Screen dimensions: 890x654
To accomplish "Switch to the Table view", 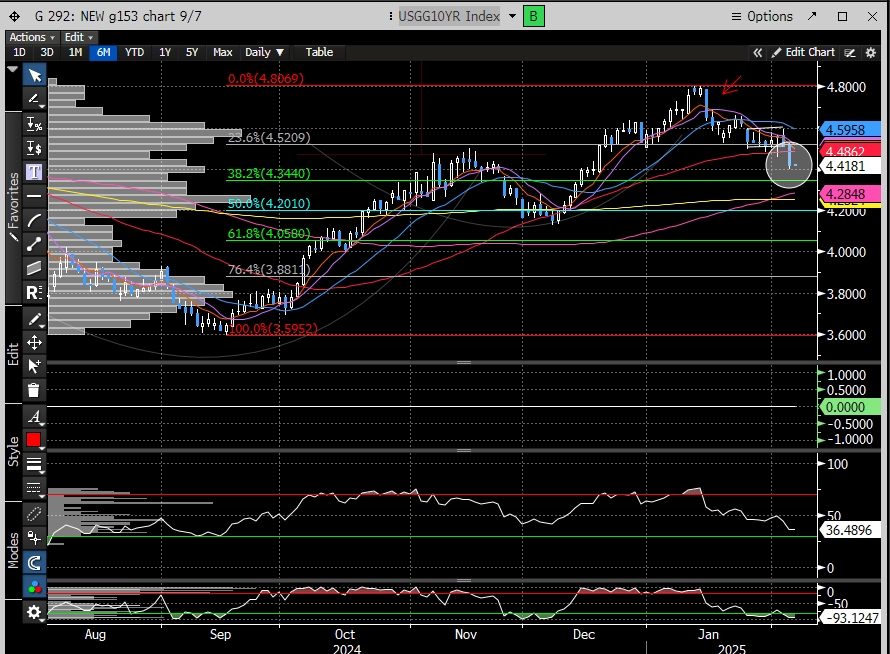I will pos(319,52).
